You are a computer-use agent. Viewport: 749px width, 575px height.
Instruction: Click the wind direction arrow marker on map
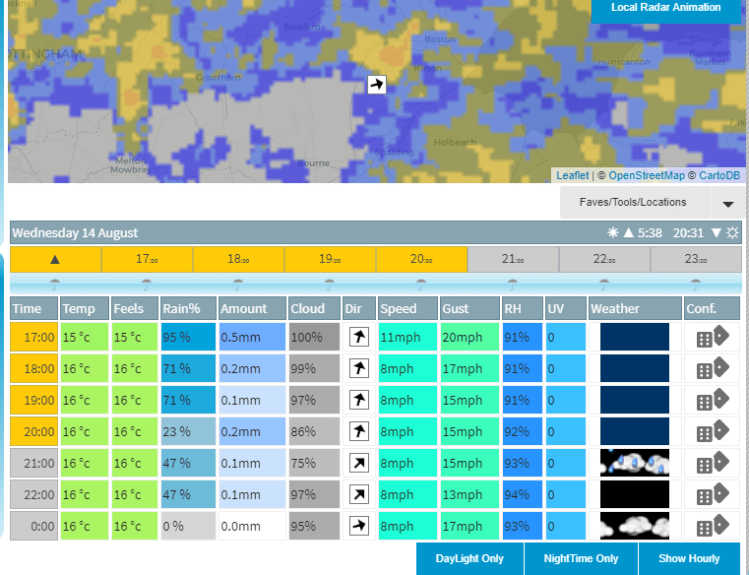click(376, 84)
